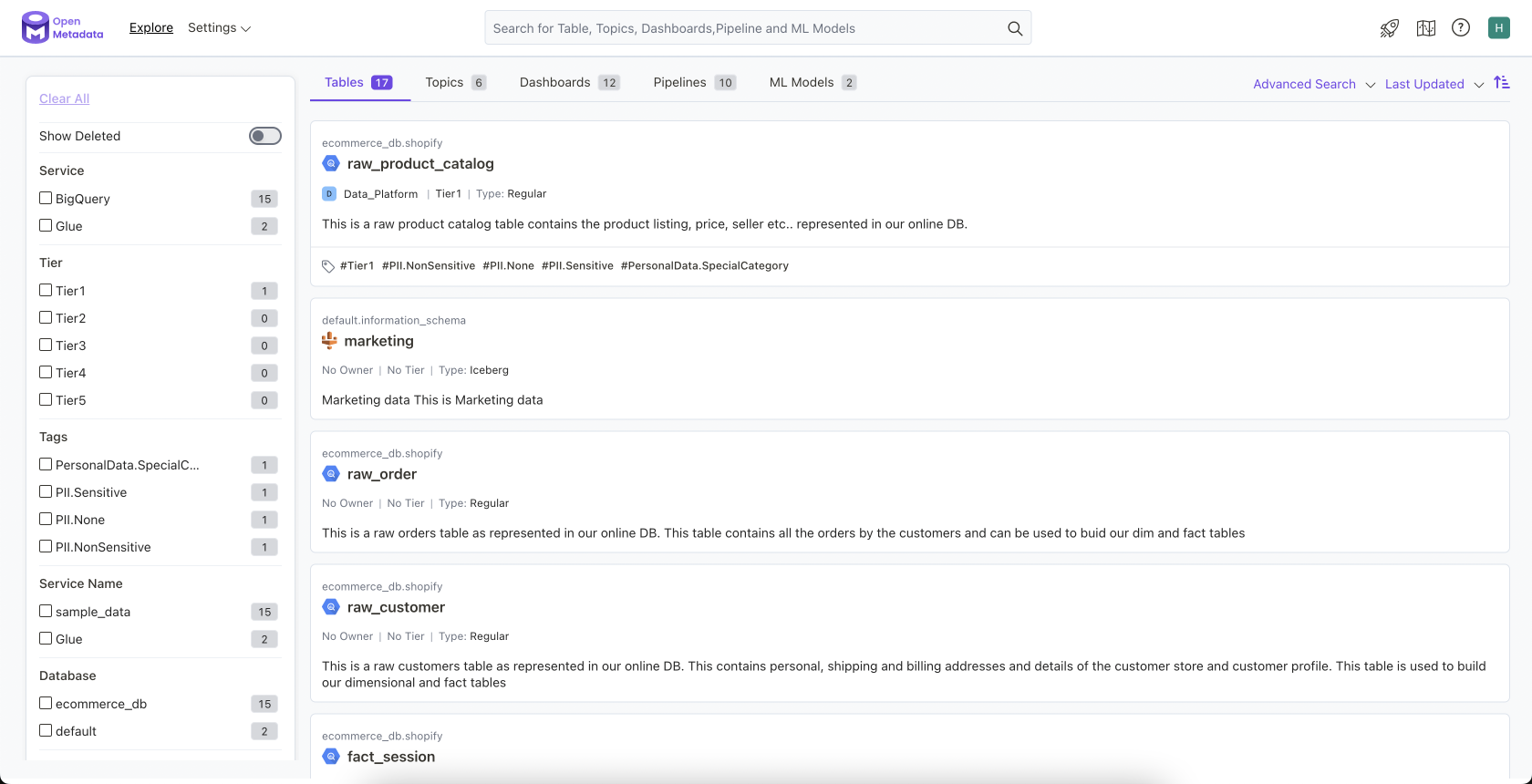
Task: Open the marketing table
Action: point(378,341)
